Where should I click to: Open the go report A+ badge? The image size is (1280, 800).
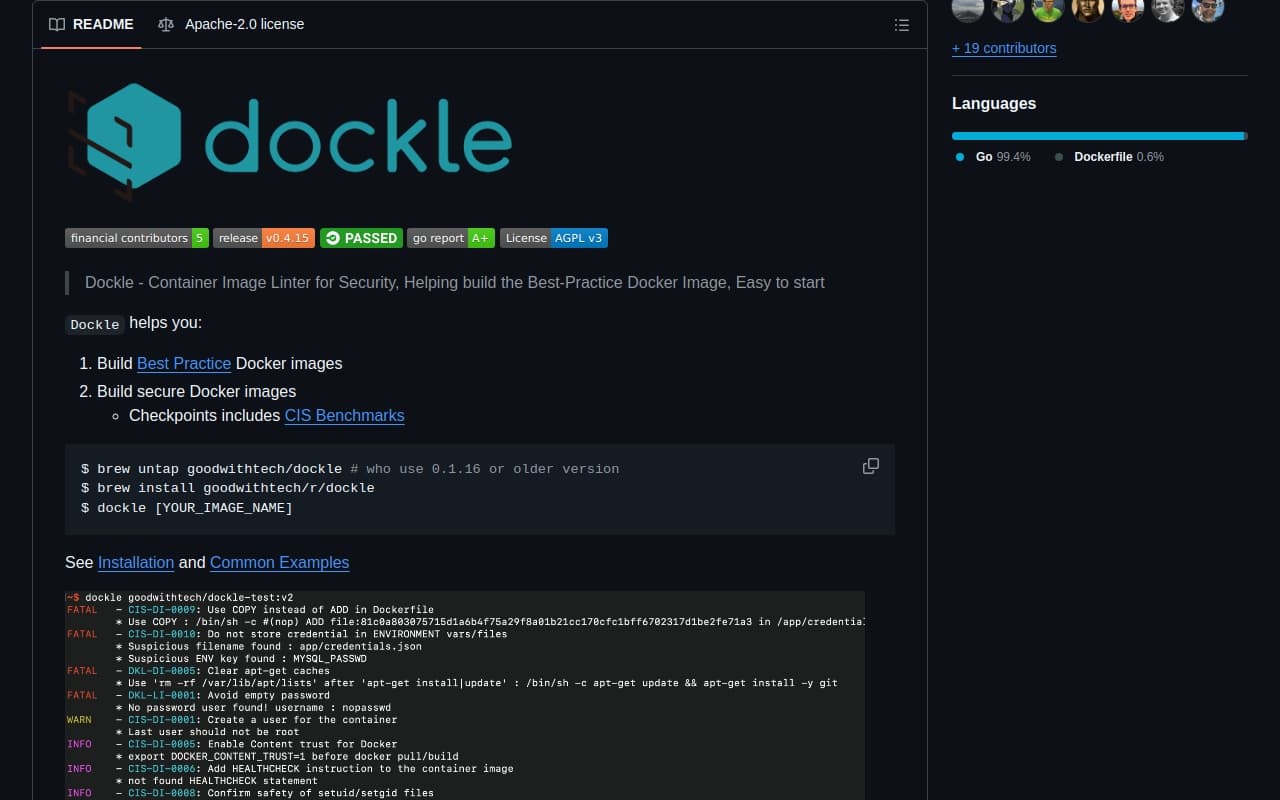(x=450, y=238)
